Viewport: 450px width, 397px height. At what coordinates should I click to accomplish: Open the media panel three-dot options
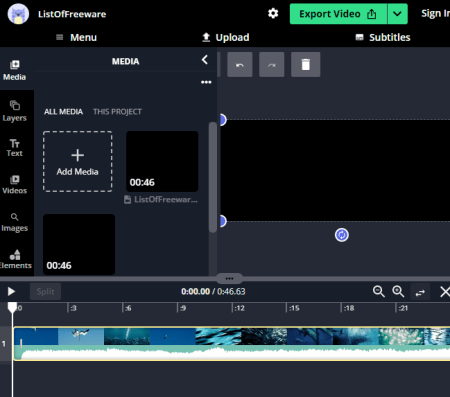point(206,82)
